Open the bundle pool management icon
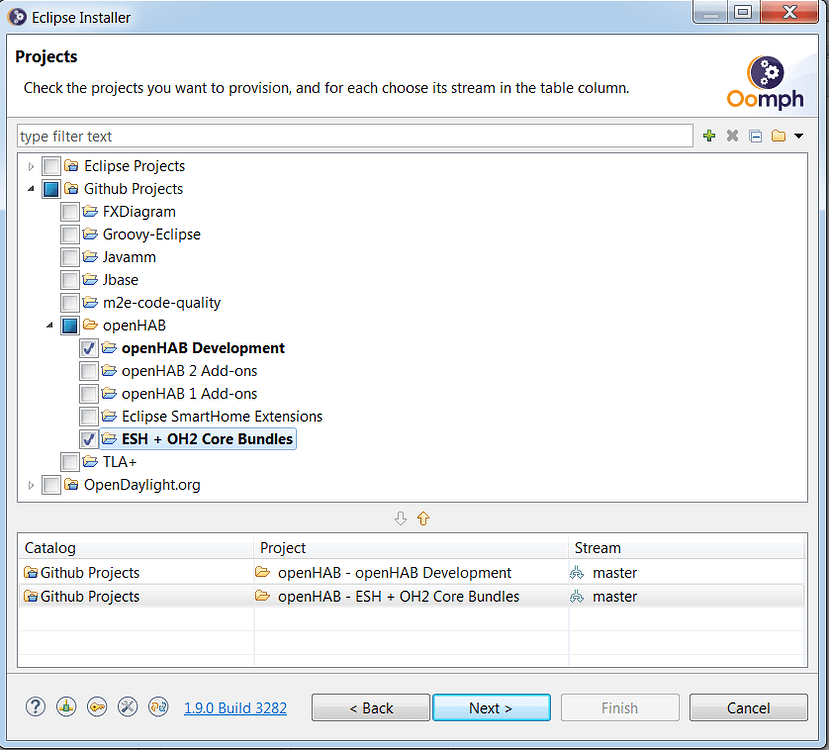The image size is (829, 750). tap(66, 707)
